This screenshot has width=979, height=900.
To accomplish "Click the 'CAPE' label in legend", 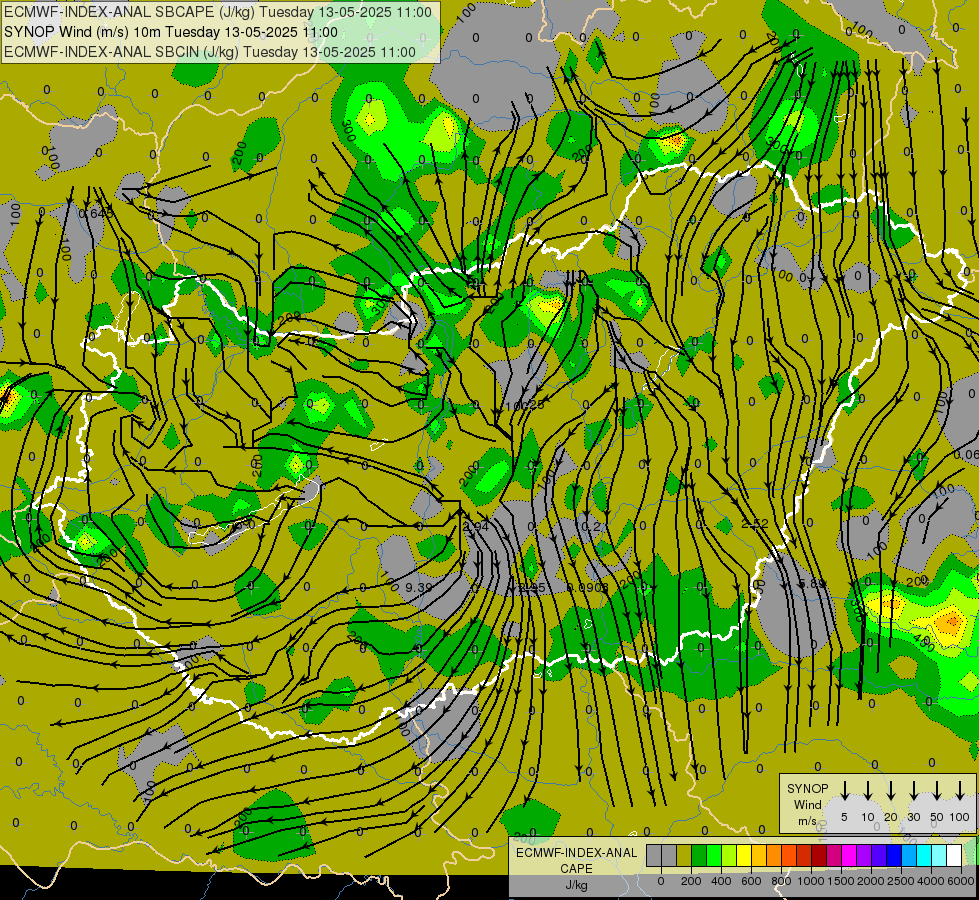I will 576,869.
